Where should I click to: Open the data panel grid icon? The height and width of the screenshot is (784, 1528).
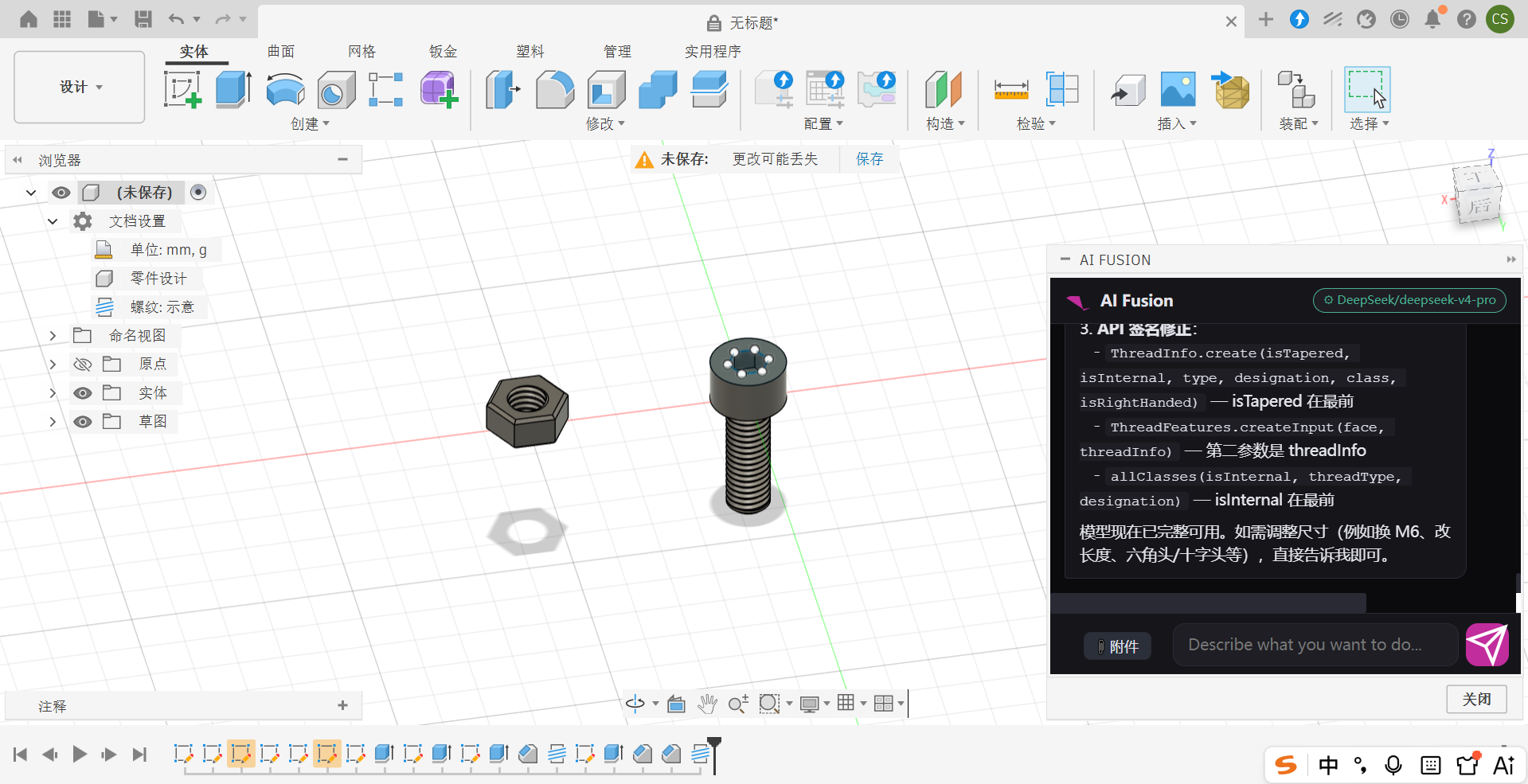(x=62, y=19)
